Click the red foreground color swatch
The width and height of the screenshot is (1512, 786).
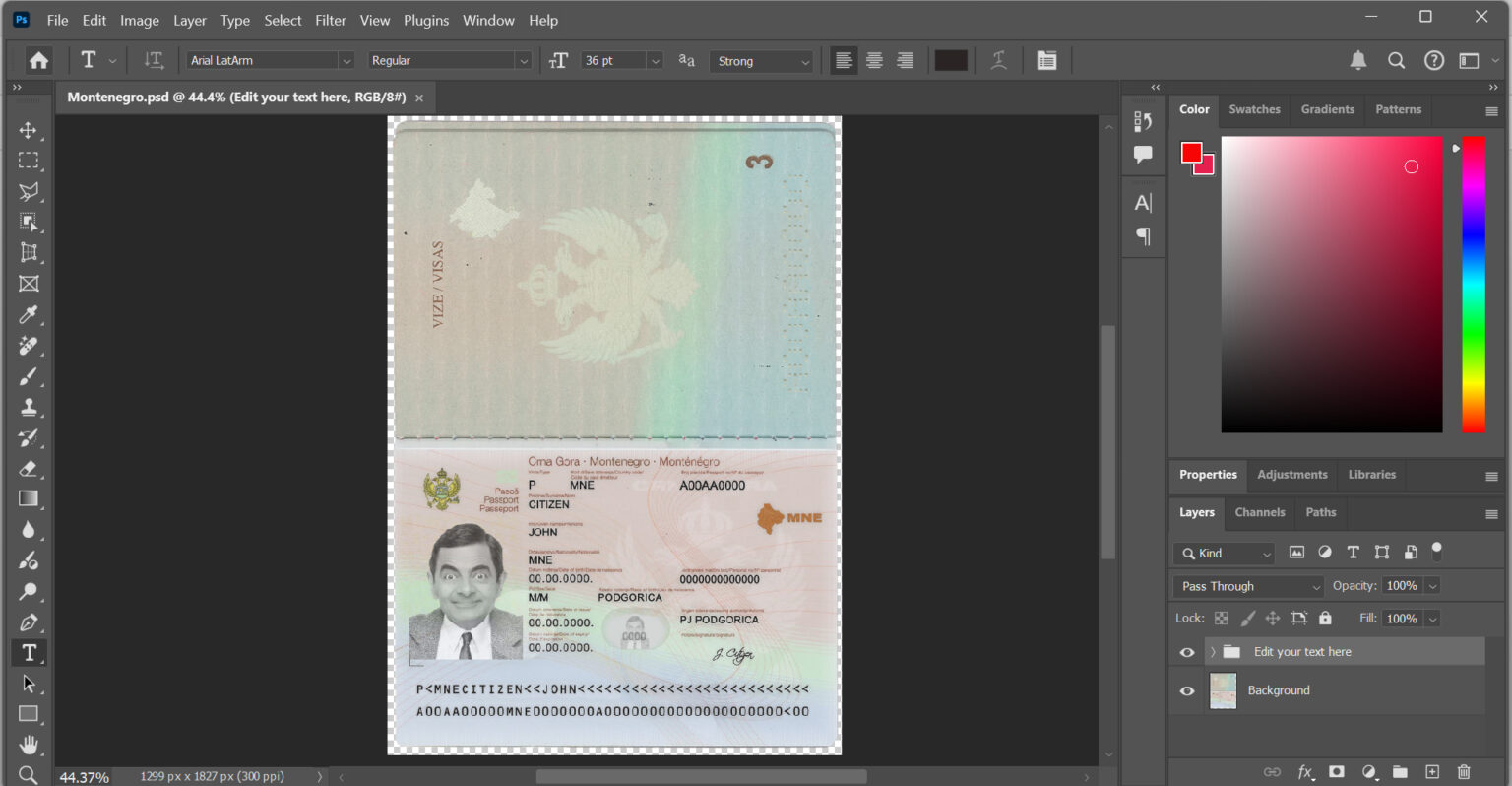1191,153
